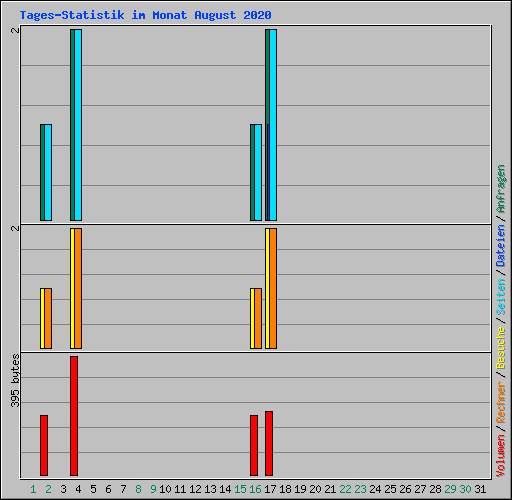The image size is (512, 500).
Task: Click day 1 on the x-axis
Action: coord(33,489)
